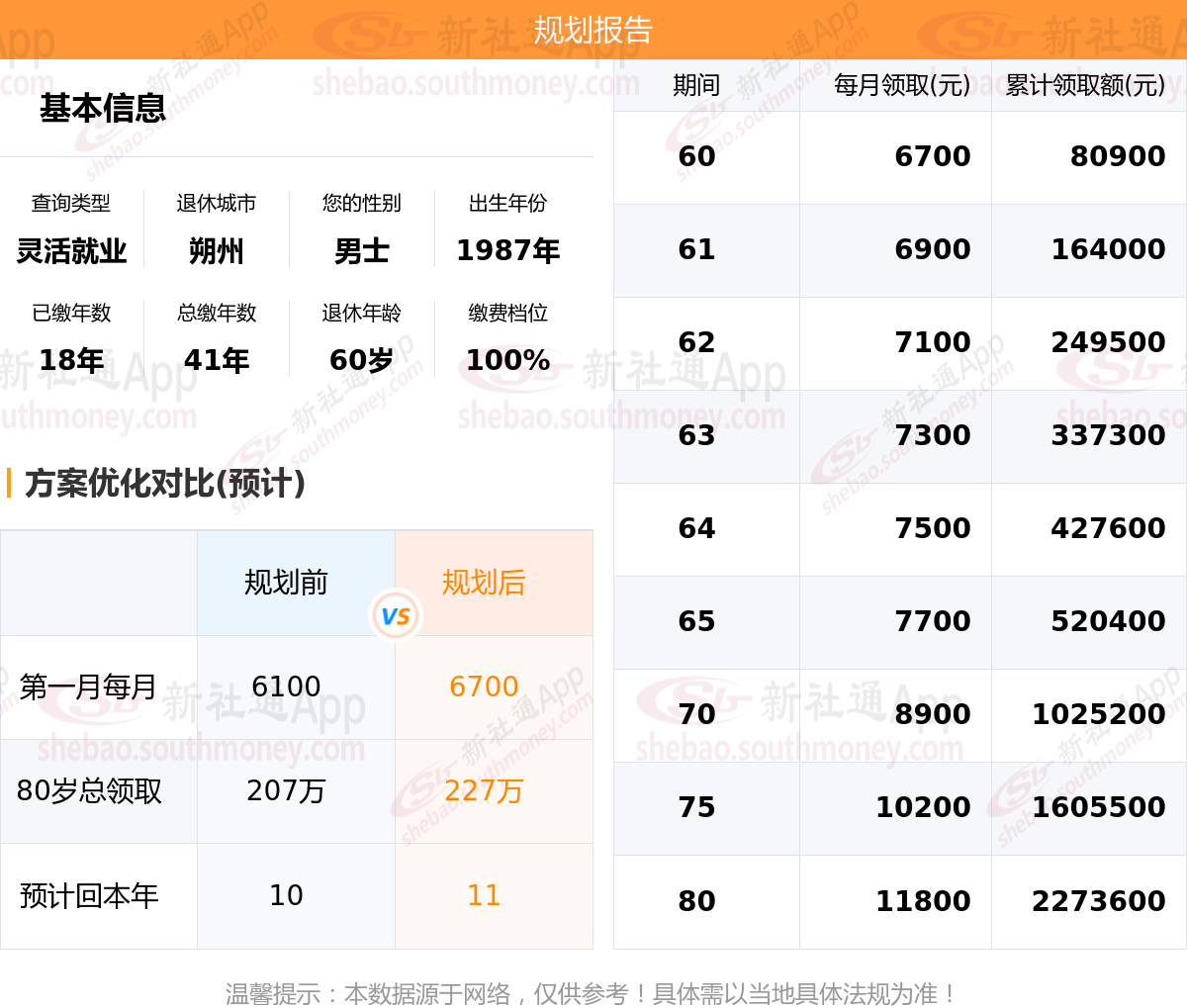Click the 总缴年数 label
The width and height of the screenshot is (1187, 1008).
217,313
